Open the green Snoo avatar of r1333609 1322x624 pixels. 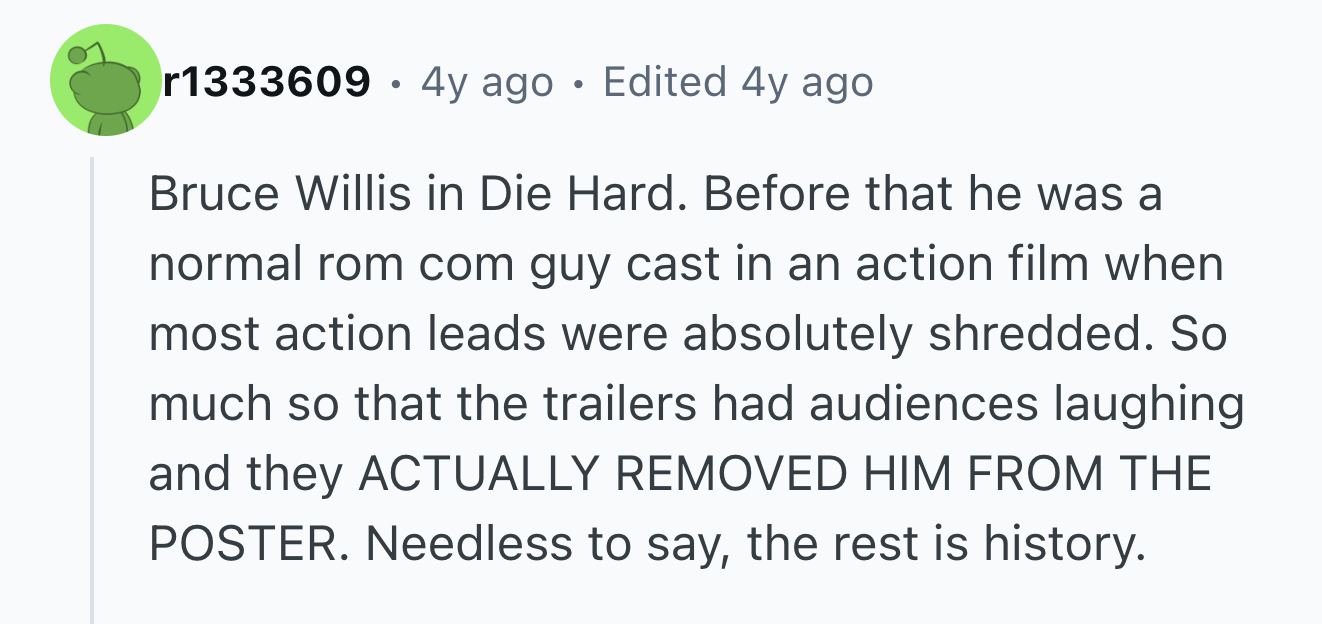(x=105, y=81)
